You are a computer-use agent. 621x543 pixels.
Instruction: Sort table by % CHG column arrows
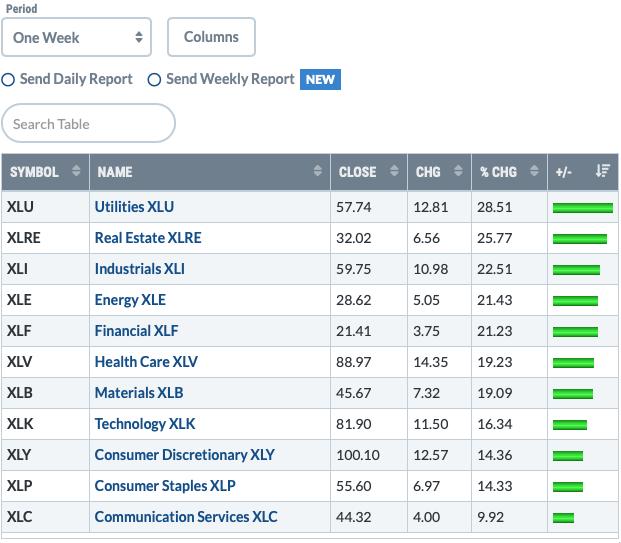(534, 171)
